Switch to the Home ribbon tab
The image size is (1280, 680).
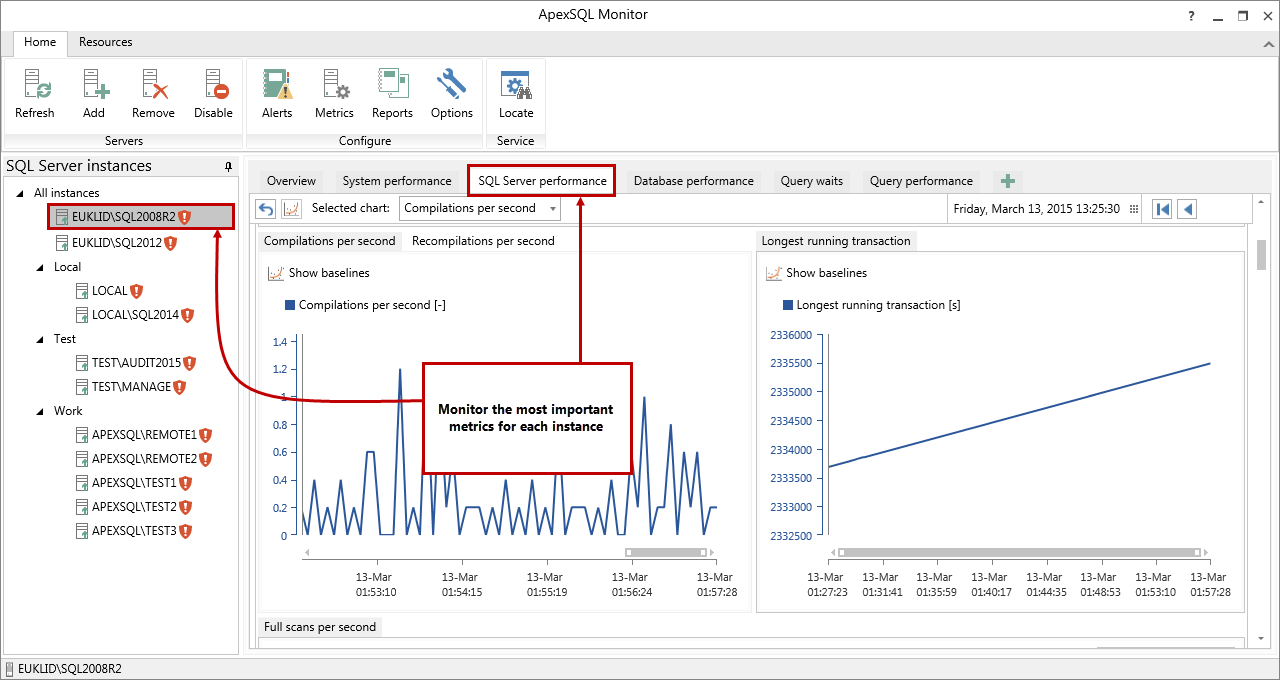coord(40,42)
